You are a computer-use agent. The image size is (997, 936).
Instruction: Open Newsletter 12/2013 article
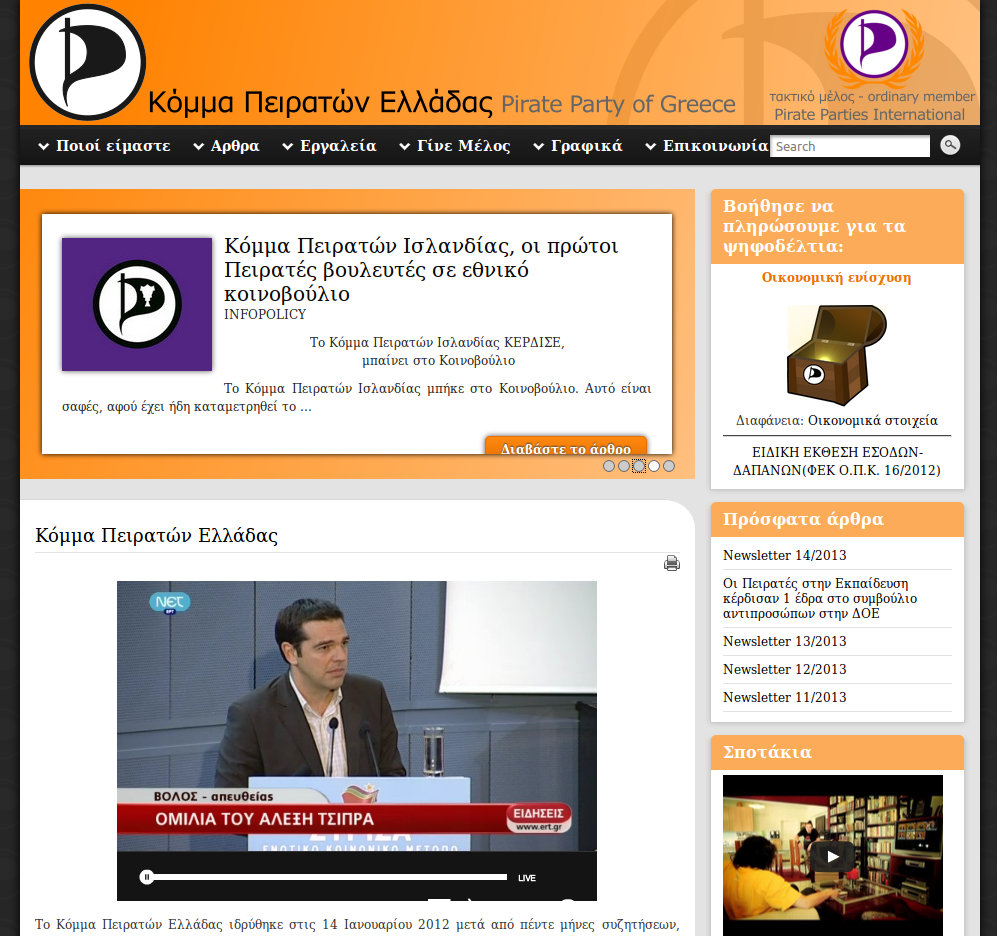click(785, 669)
